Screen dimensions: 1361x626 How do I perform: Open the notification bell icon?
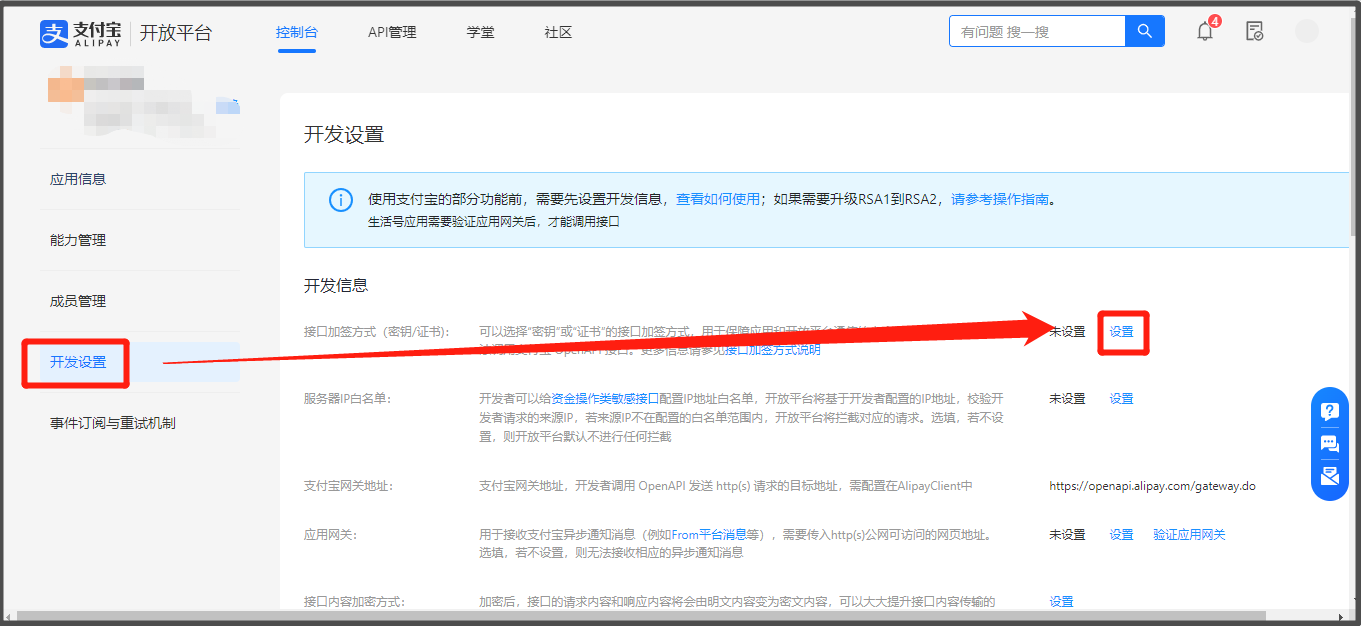pos(1205,31)
